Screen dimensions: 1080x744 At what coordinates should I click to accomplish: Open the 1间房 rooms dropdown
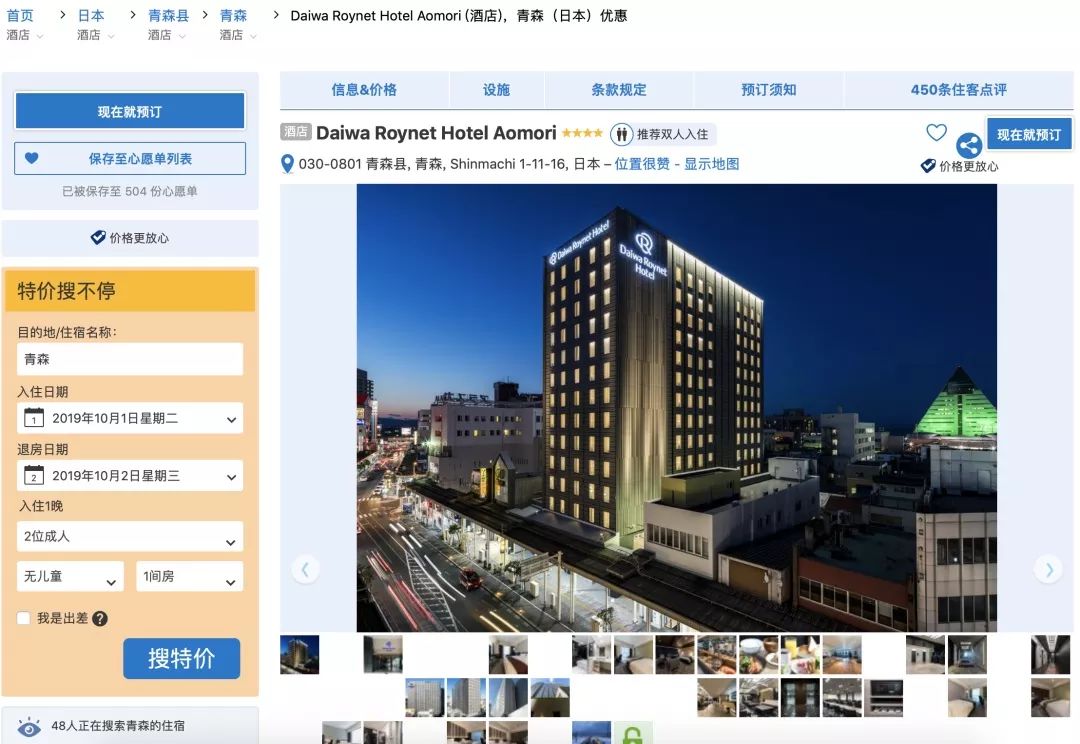189,576
